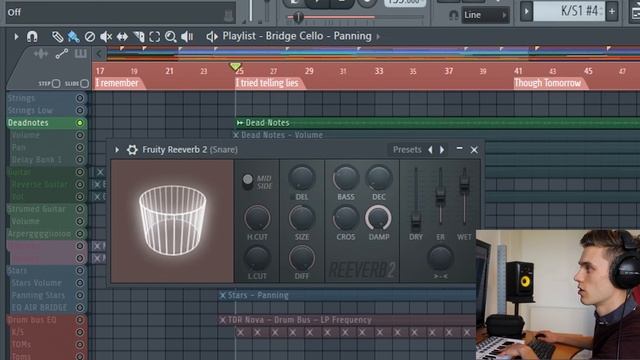This screenshot has height=360, width=640.
Task: Mute the Drum bus EQ track
Action: click(x=80, y=320)
